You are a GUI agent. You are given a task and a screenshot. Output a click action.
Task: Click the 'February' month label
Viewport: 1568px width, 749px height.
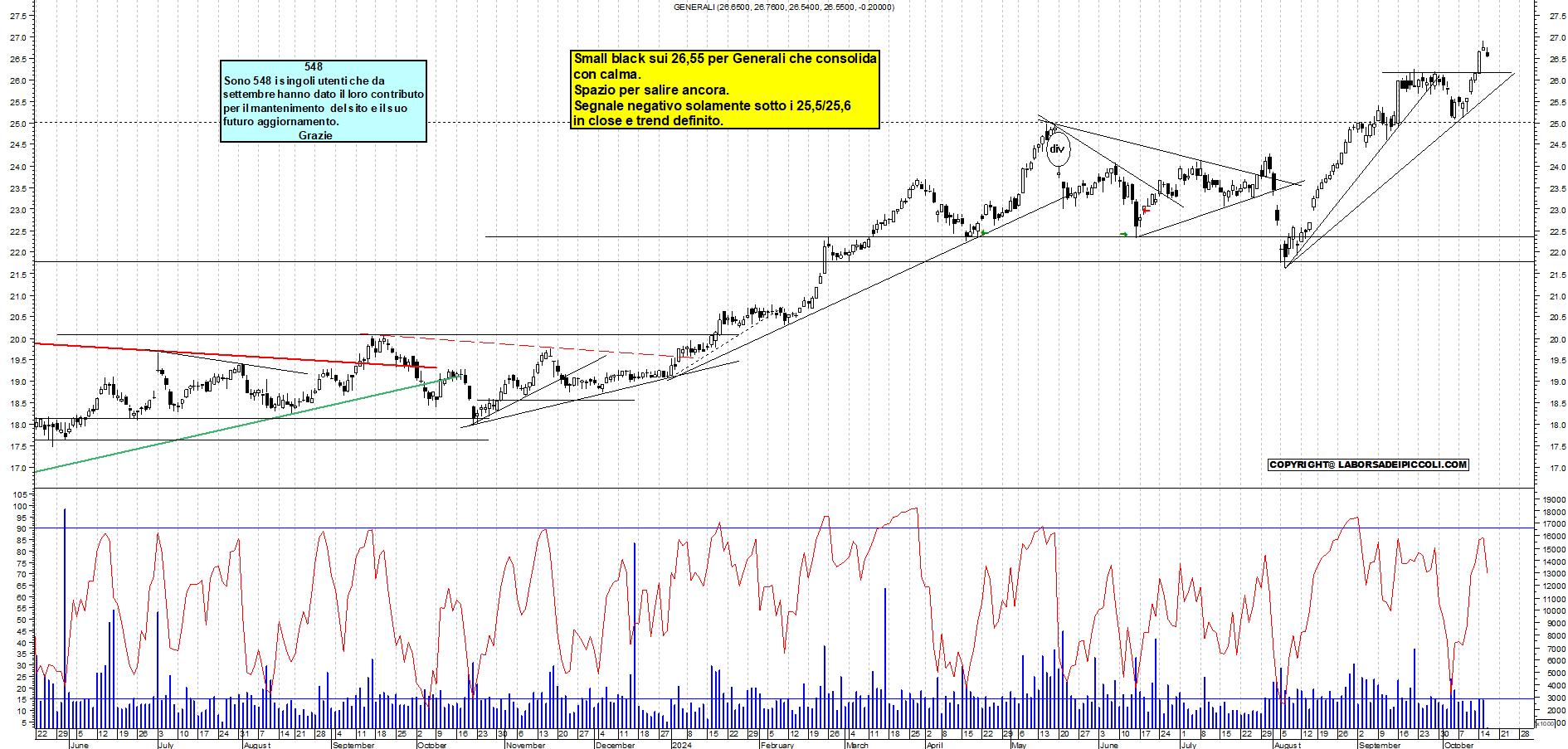(777, 745)
